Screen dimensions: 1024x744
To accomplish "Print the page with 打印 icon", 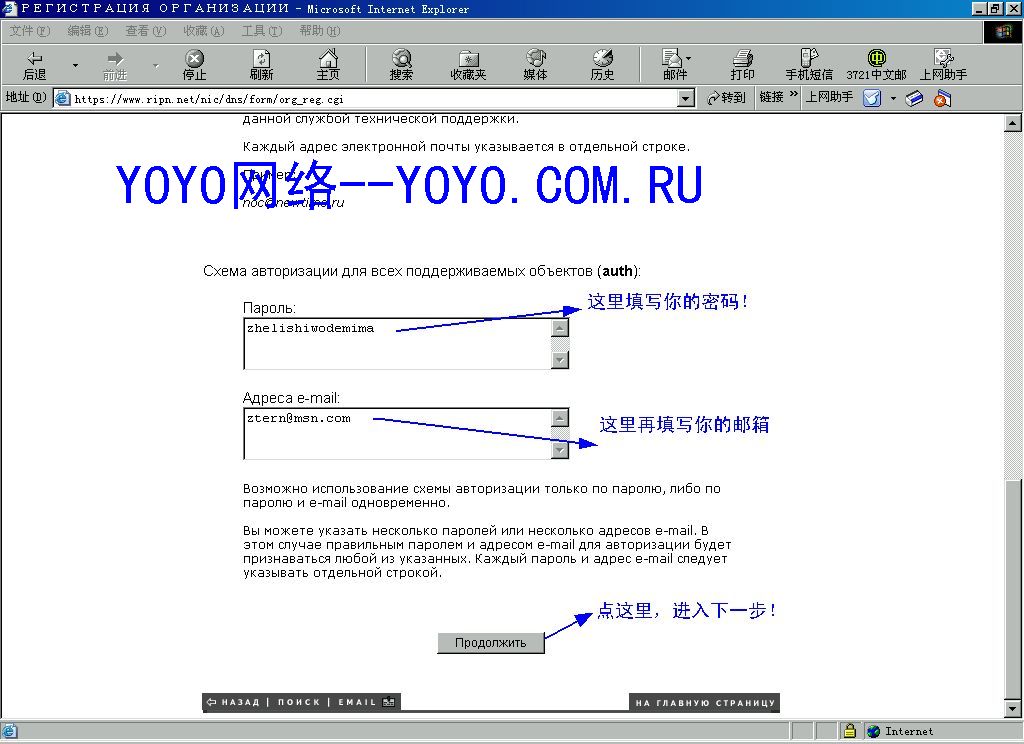I will tap(743, 65).
